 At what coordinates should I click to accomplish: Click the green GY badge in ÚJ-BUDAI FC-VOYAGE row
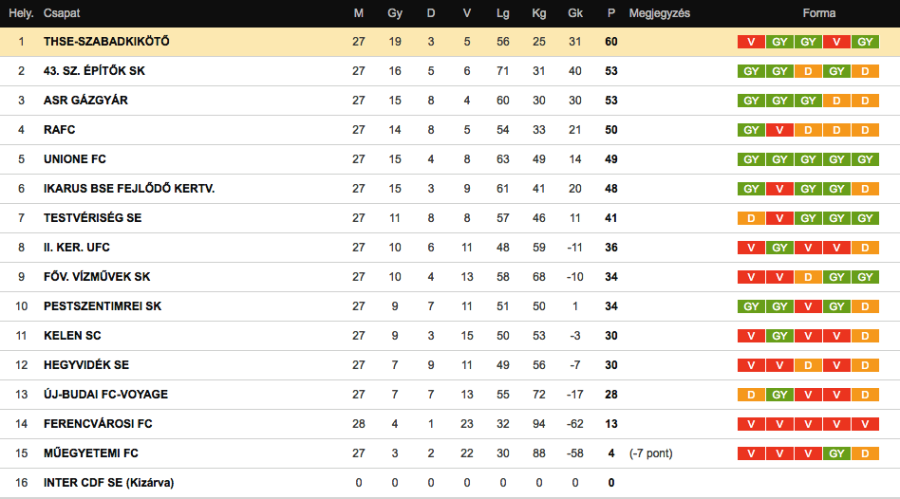[x=779, y=395]
